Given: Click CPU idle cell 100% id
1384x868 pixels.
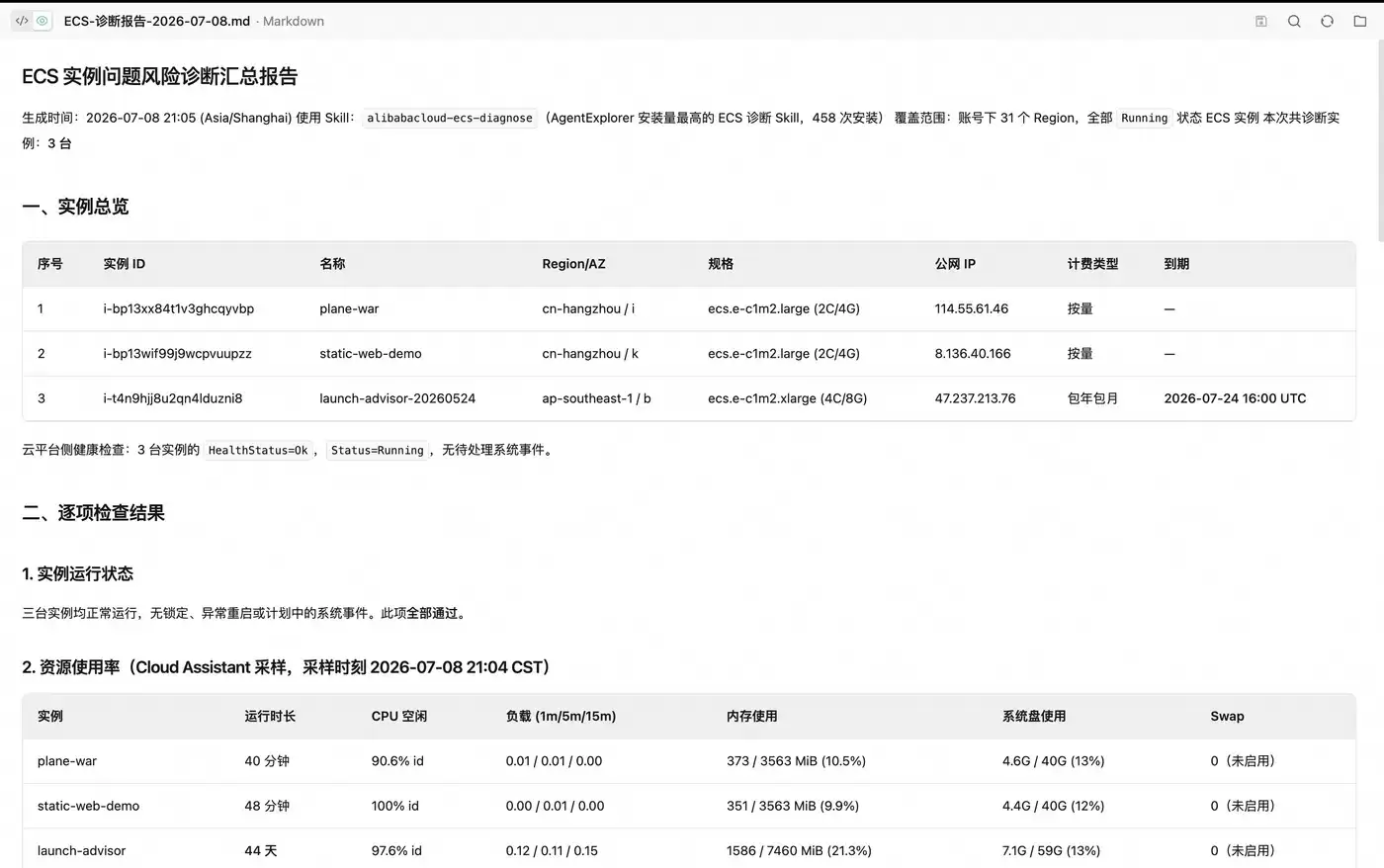Looking at the screenshot, I should tap(395, 806).
